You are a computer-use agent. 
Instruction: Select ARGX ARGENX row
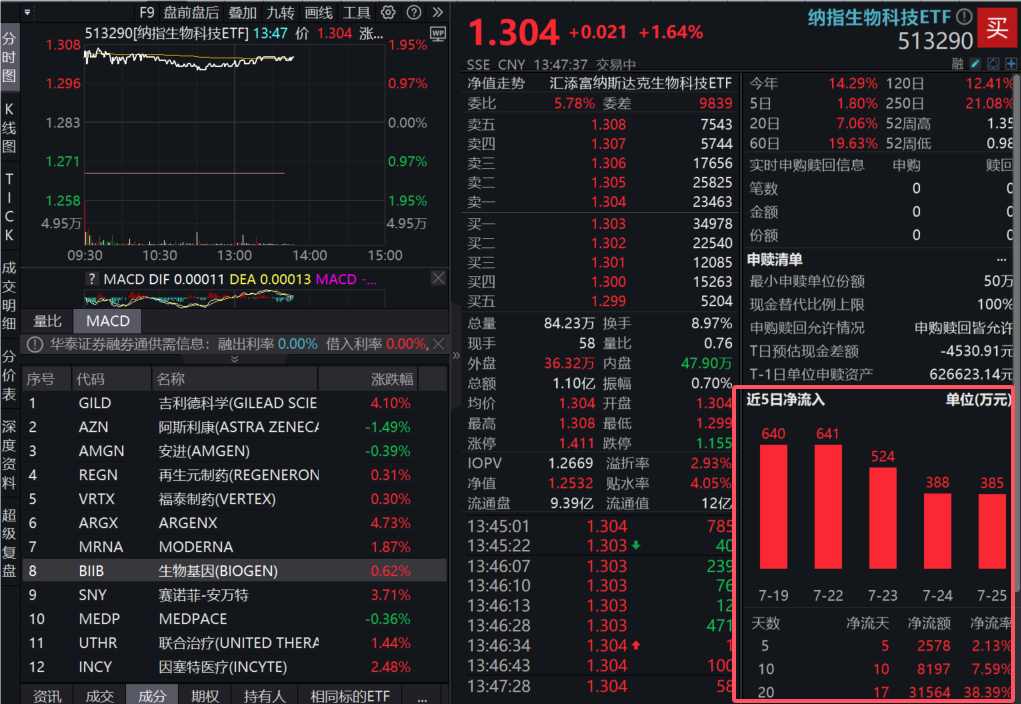[x=234, y=523]
